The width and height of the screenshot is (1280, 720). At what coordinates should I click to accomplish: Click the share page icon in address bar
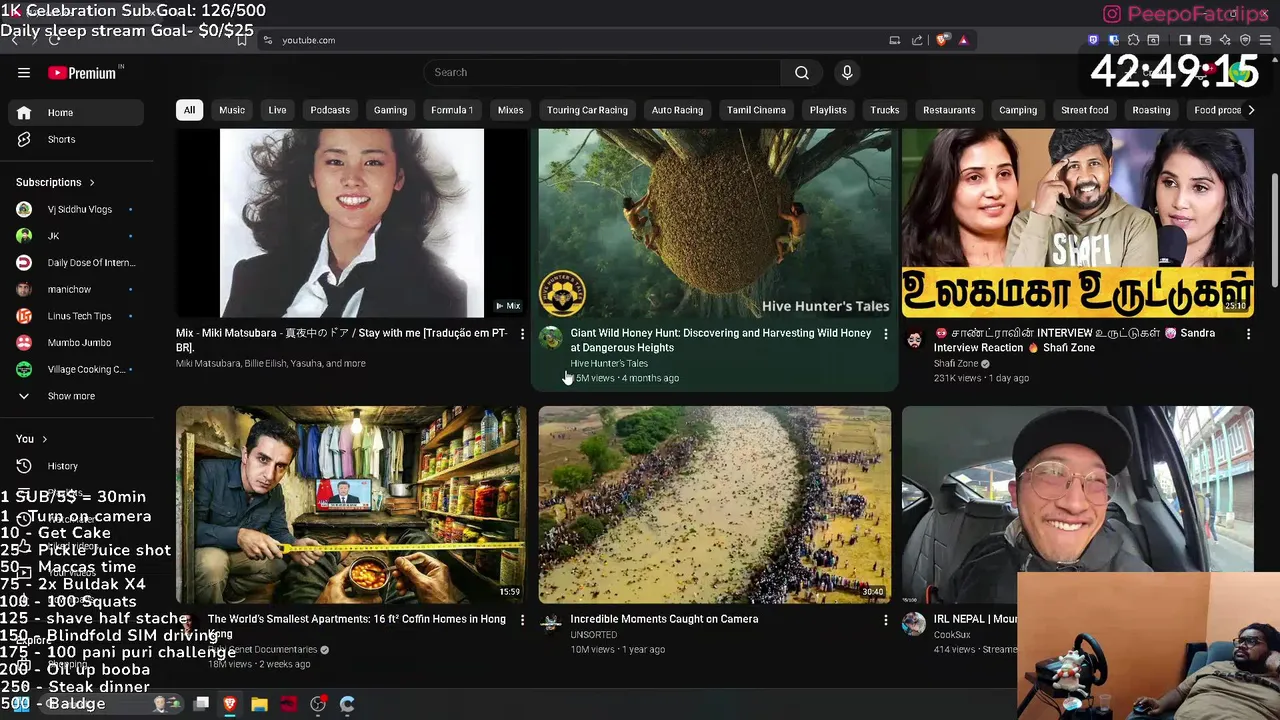(917, 40)
